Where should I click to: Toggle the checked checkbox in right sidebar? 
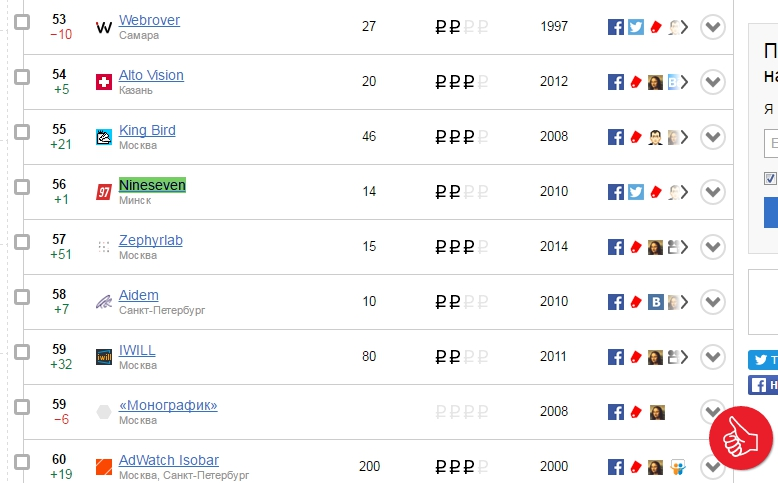(770, 178)
